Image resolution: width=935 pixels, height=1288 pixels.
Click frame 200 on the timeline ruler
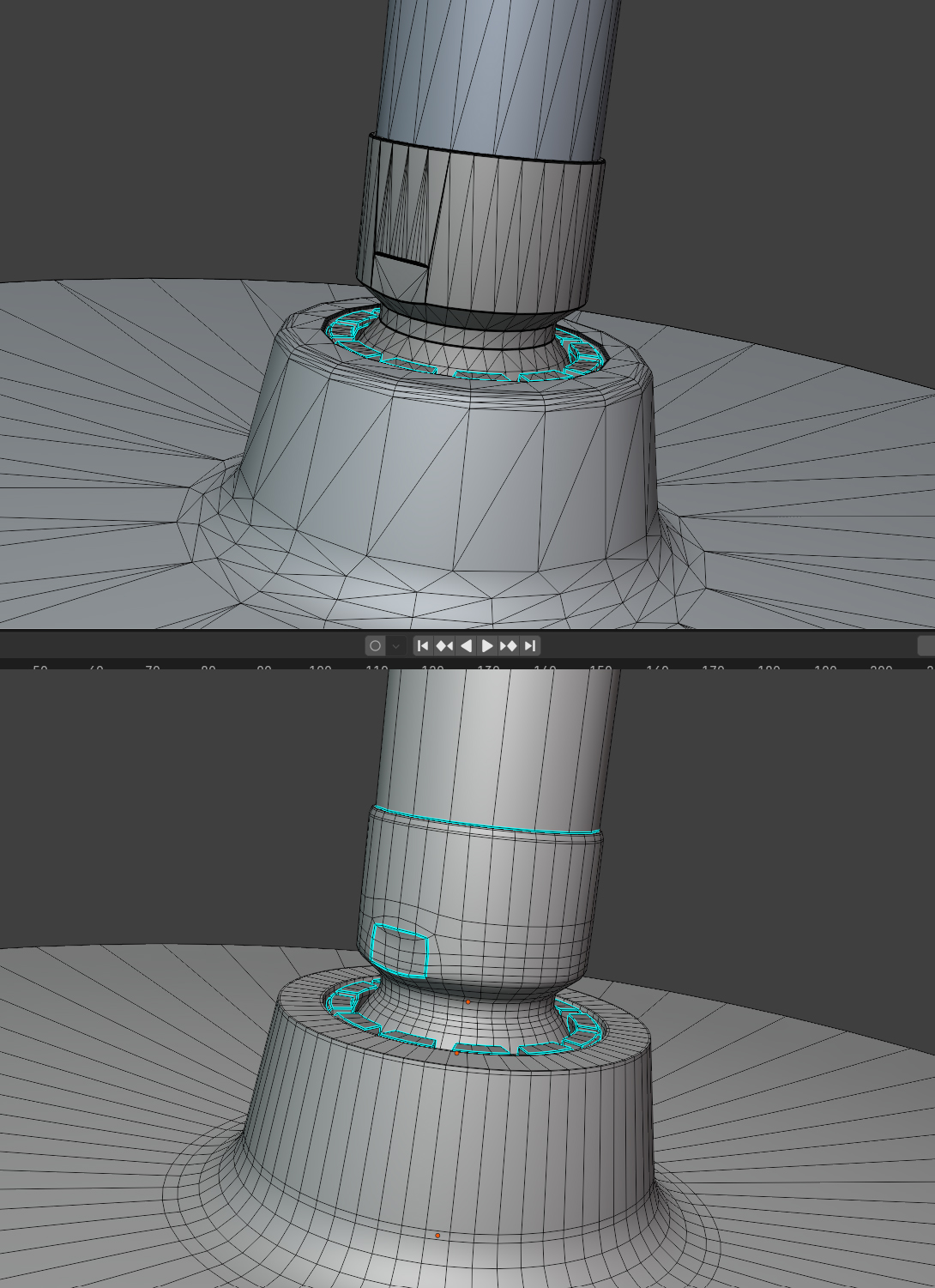click(881, 667)
